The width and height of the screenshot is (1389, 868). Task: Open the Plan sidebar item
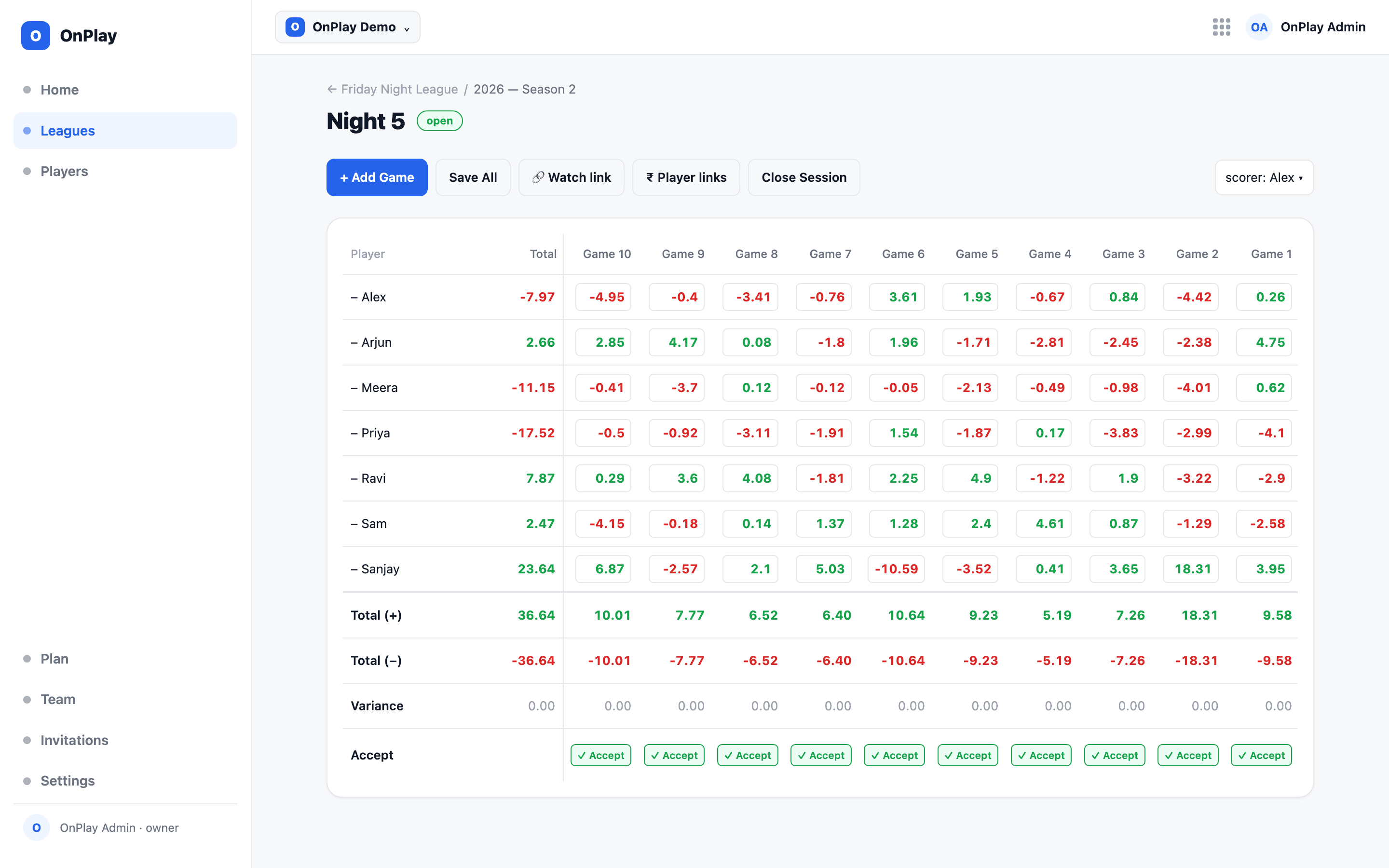tap(125, 658)
